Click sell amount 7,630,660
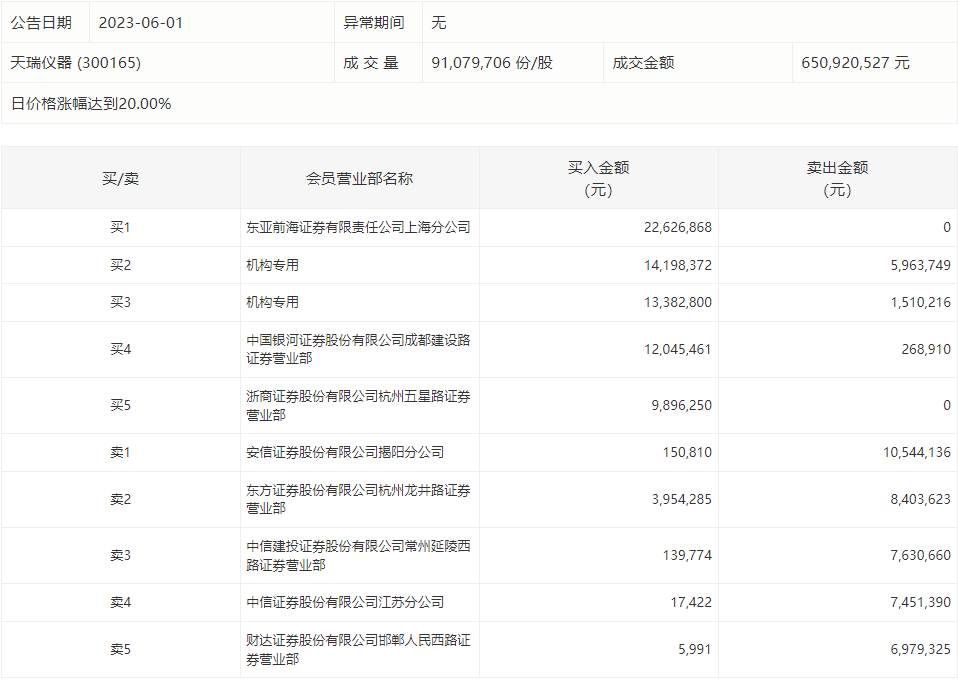 point(921,555)
